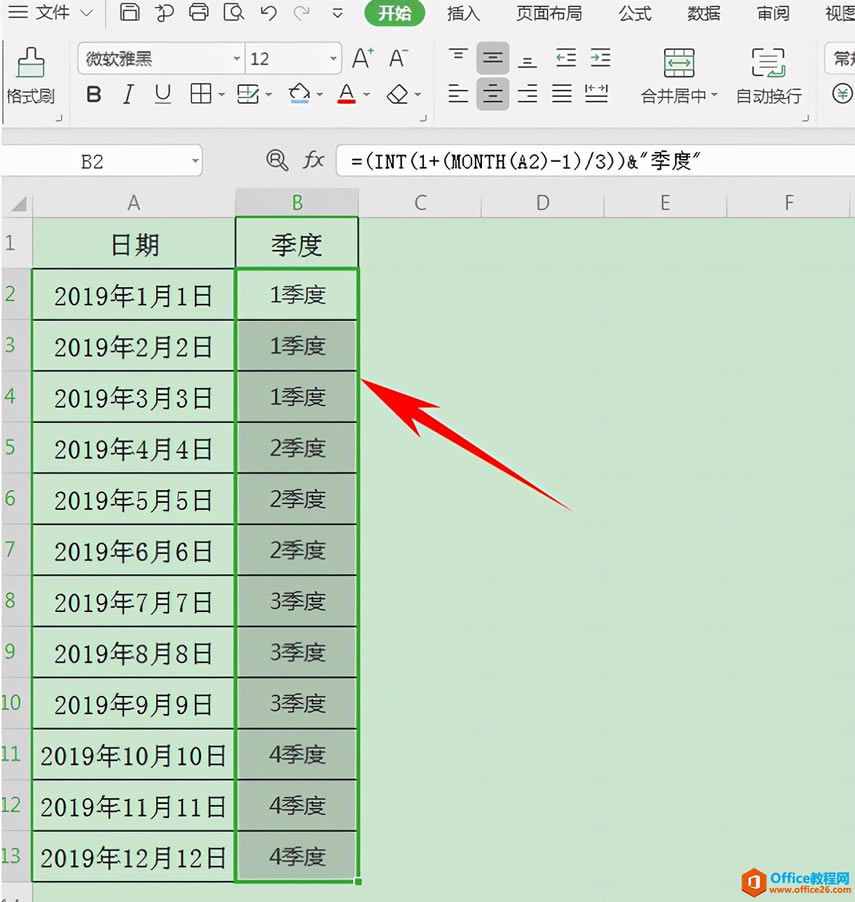Toggle Bold formatting
The image size is (855, 902).
[x=94, y=94]
